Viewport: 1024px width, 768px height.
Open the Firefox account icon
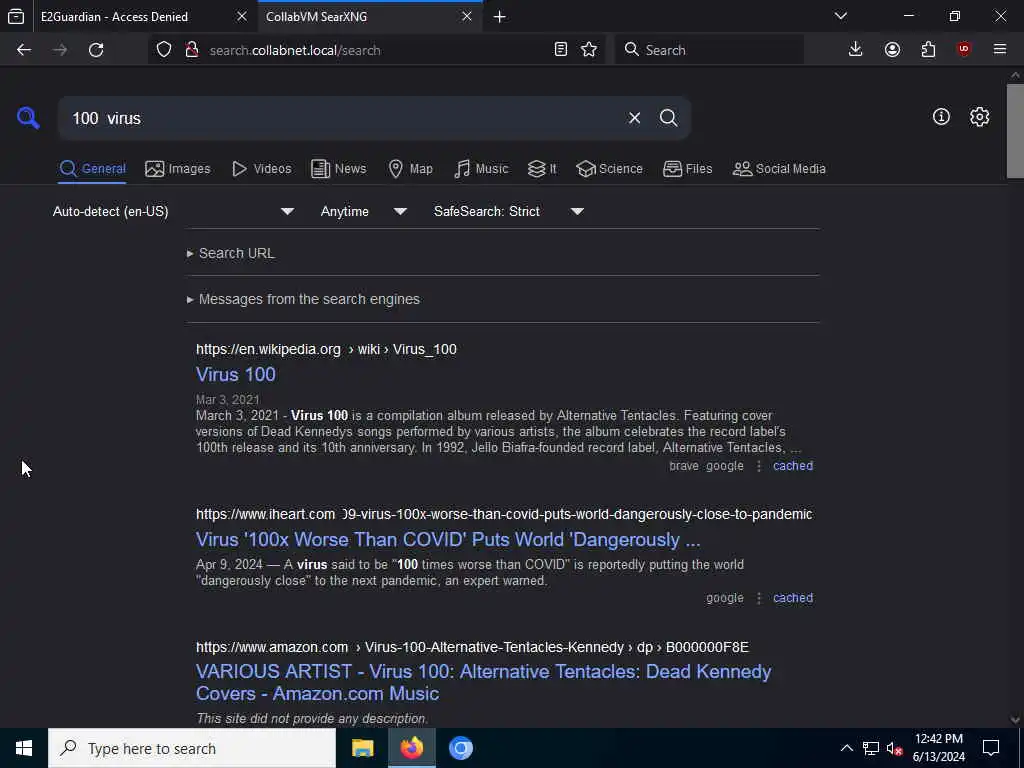892,50
